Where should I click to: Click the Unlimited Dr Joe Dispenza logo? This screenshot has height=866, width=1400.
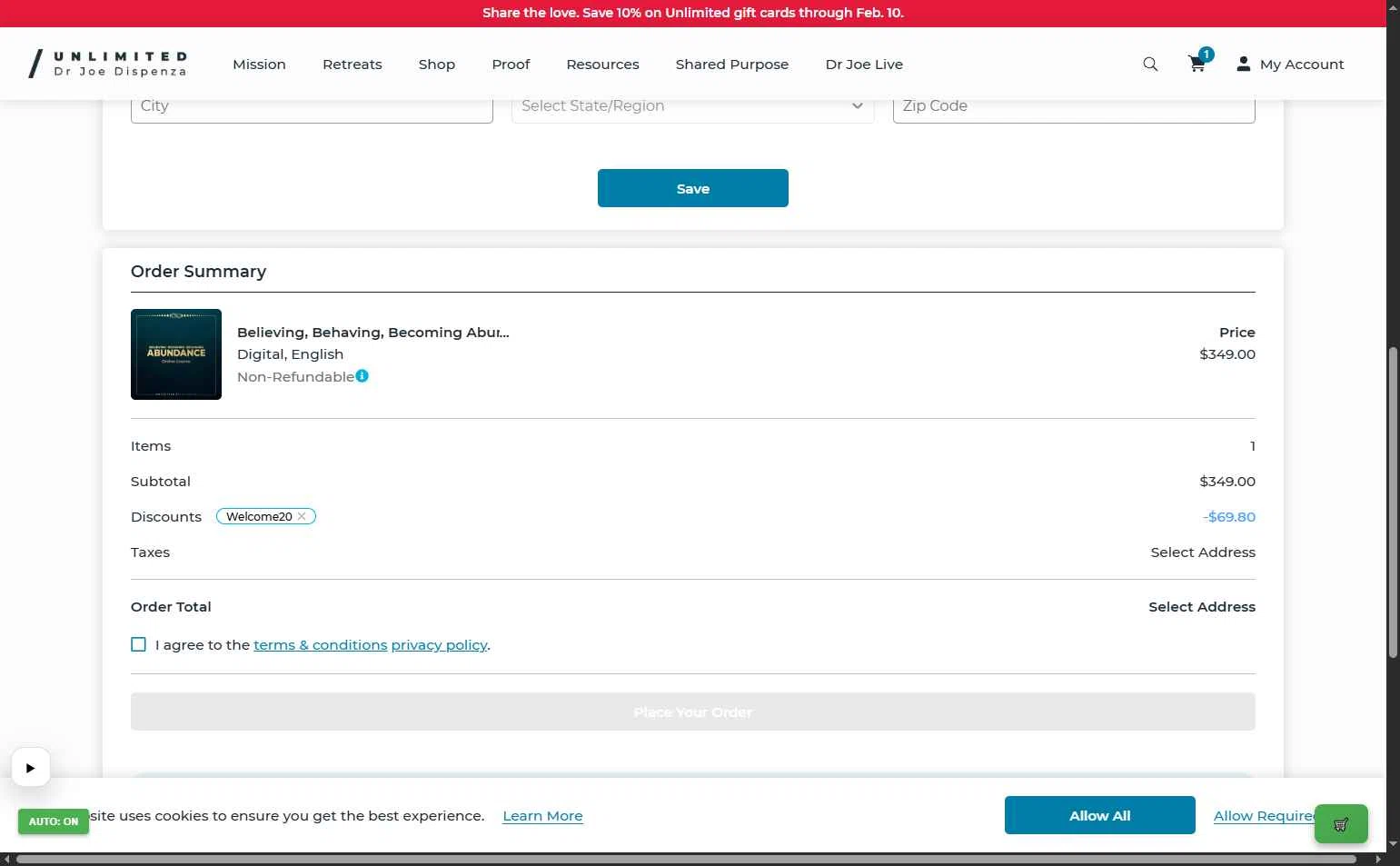point(108,64)
